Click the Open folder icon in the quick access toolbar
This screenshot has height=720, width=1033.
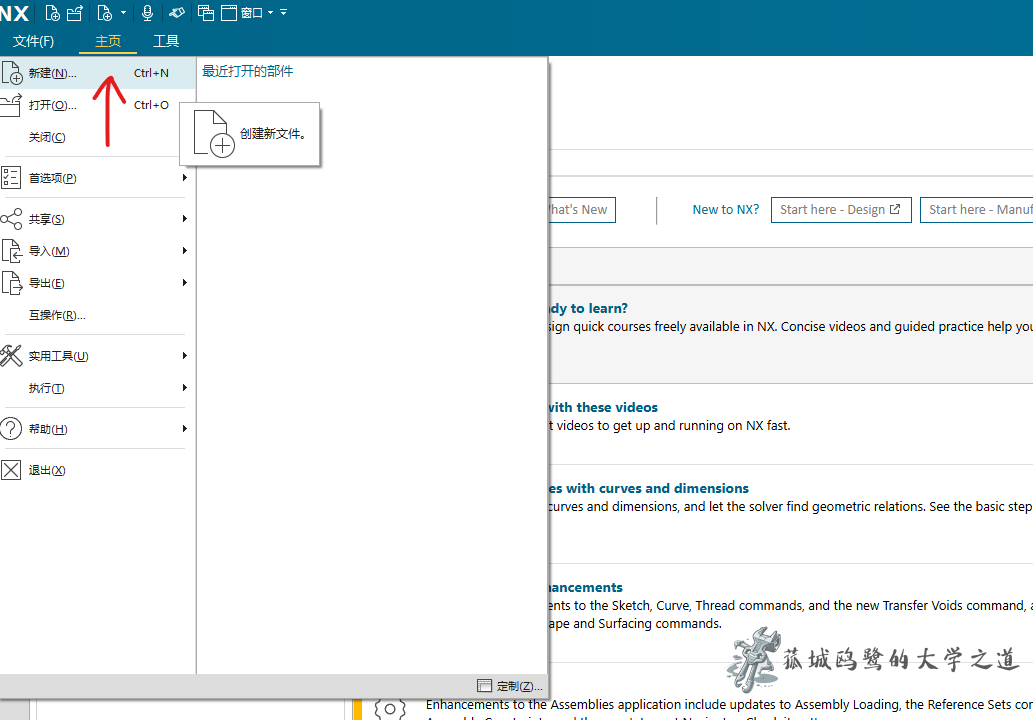tap(75, 13)
